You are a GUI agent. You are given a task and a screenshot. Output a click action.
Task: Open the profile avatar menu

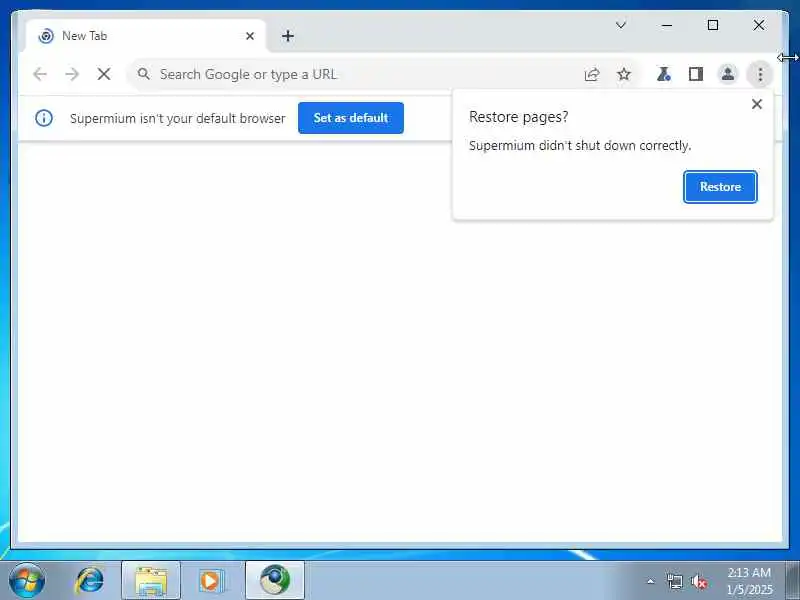[x=728, y=74]
